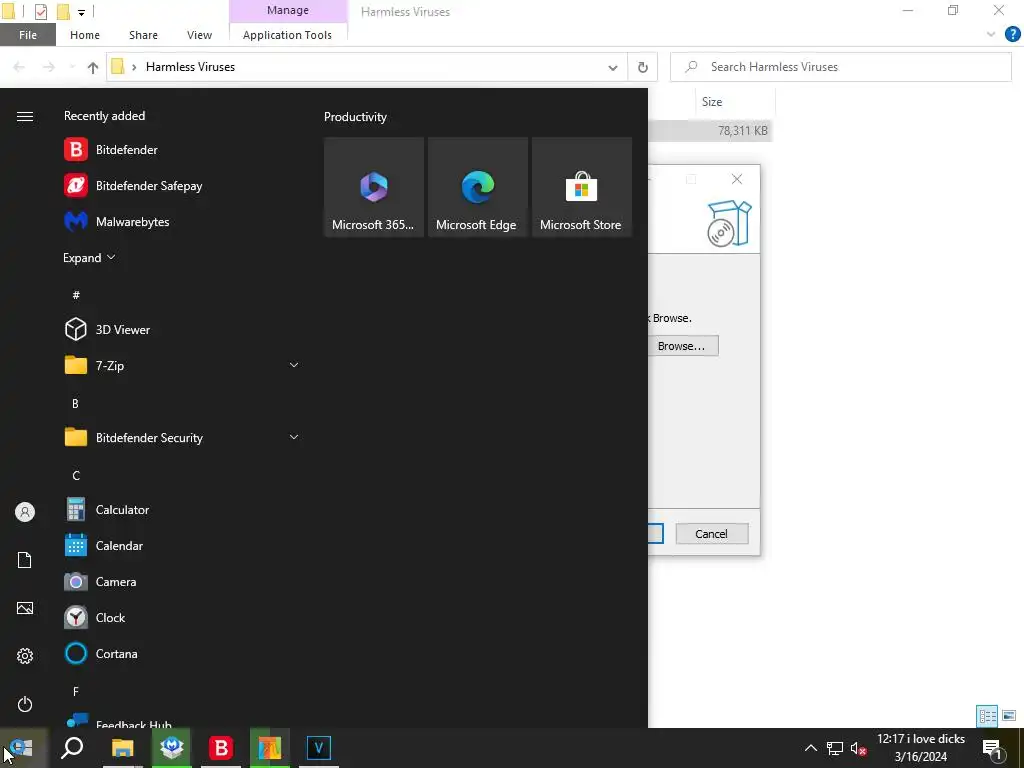Switch to the View ribbon tab

[x=199, y=35]
